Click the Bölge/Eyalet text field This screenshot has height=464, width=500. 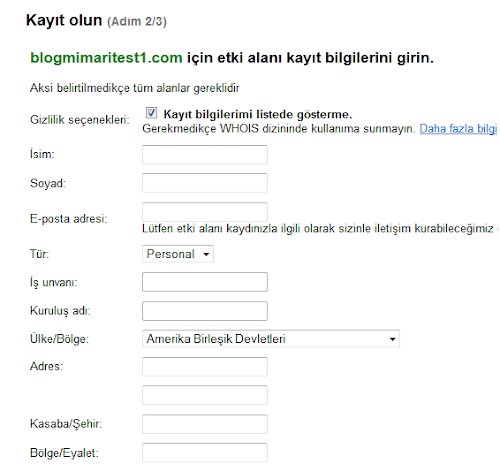pyautogui.click(x=205, y=453)
